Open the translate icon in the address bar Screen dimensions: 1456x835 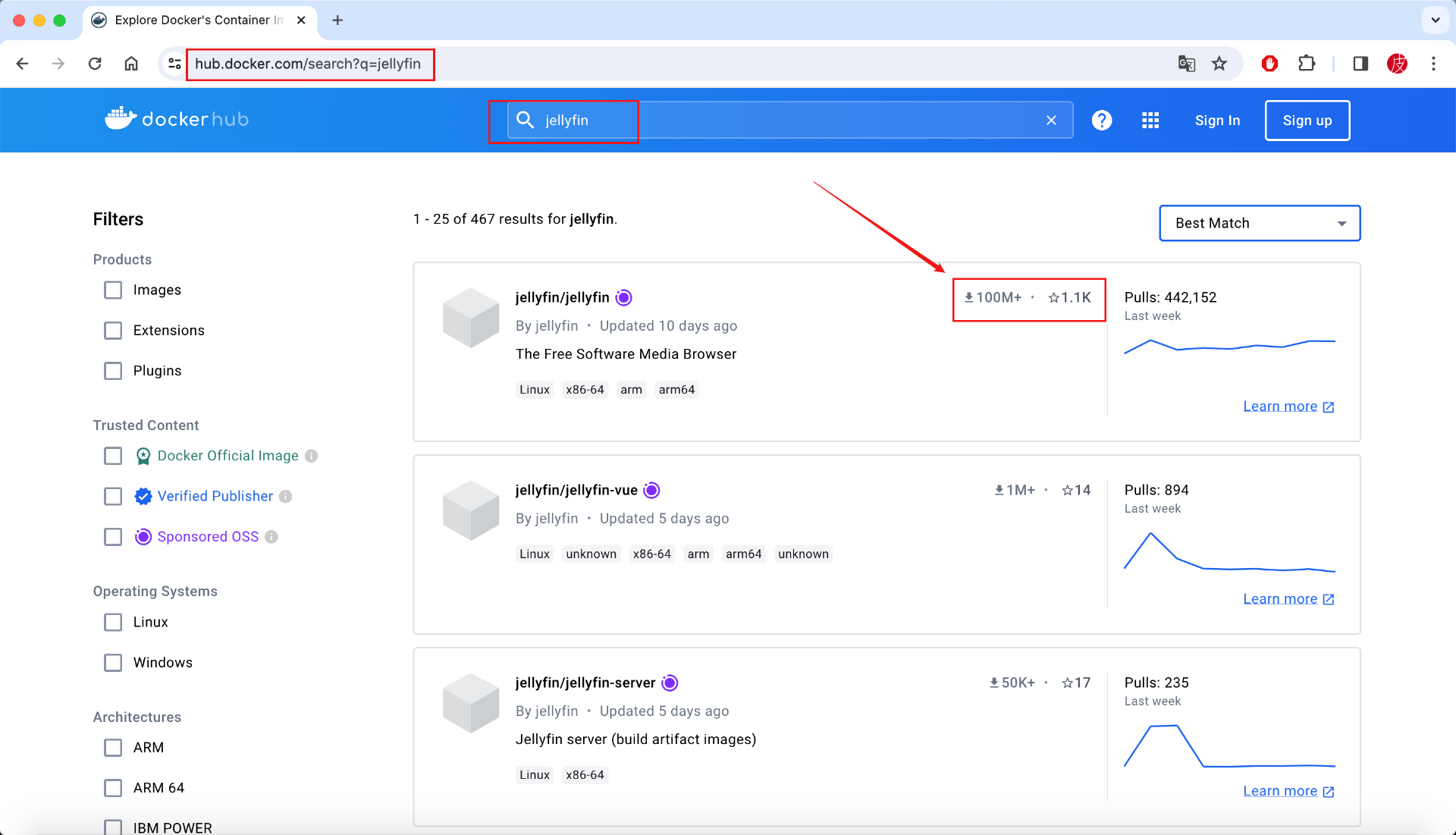1185,64
